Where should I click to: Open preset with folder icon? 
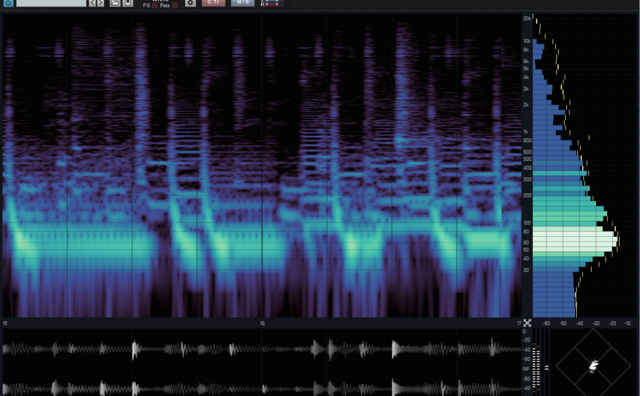(115, 3)
